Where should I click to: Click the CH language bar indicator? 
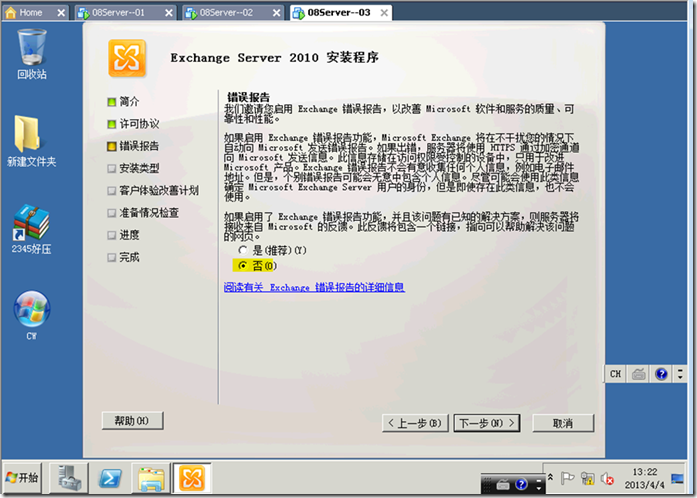tap(615, 374)
